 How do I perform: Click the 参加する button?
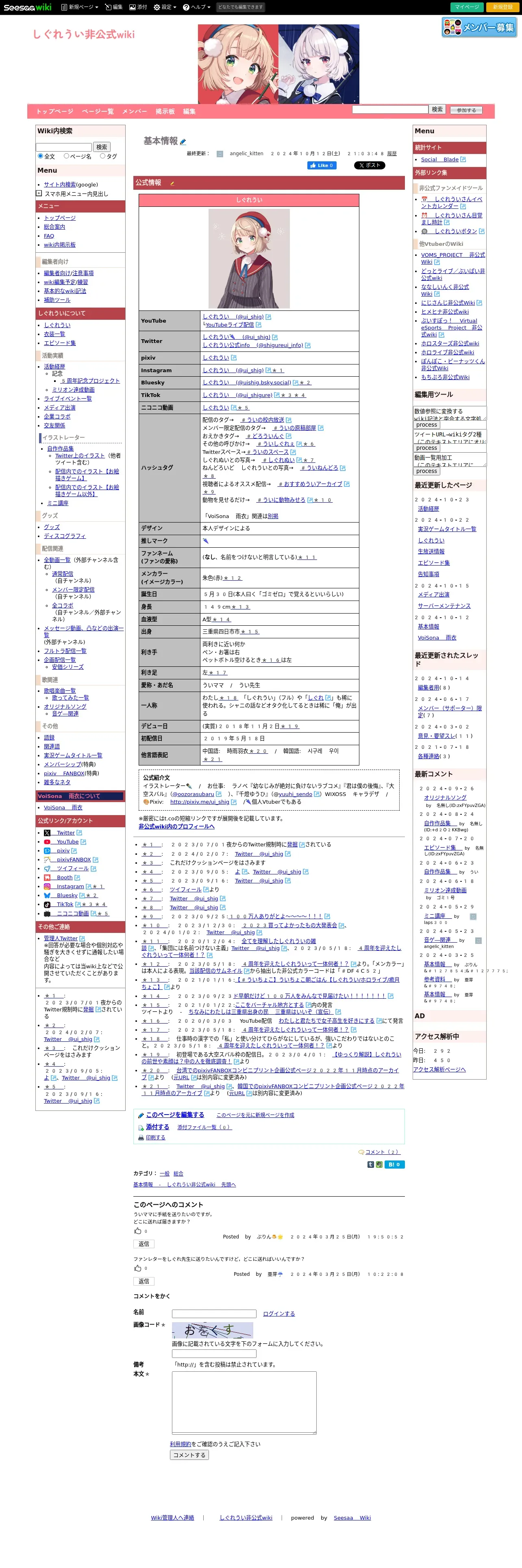pyautogui.click(x=467, y=110)
